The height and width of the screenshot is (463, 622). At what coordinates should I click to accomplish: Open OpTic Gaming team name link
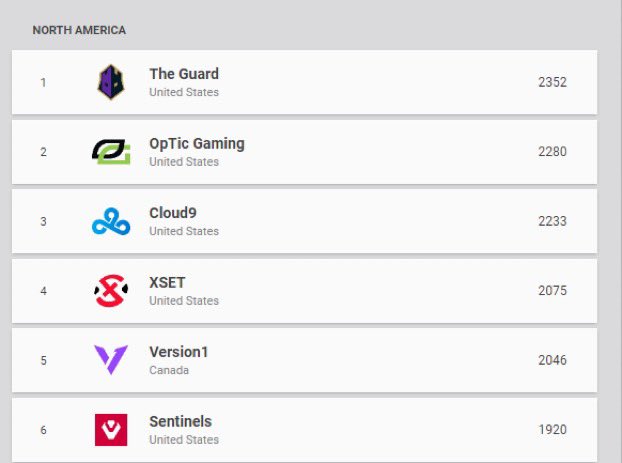pos(197,144)
